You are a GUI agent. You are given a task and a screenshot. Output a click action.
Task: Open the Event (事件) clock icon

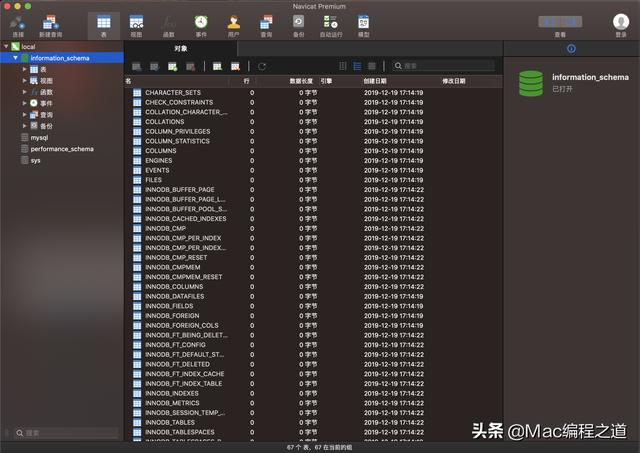tap(201, 22)
